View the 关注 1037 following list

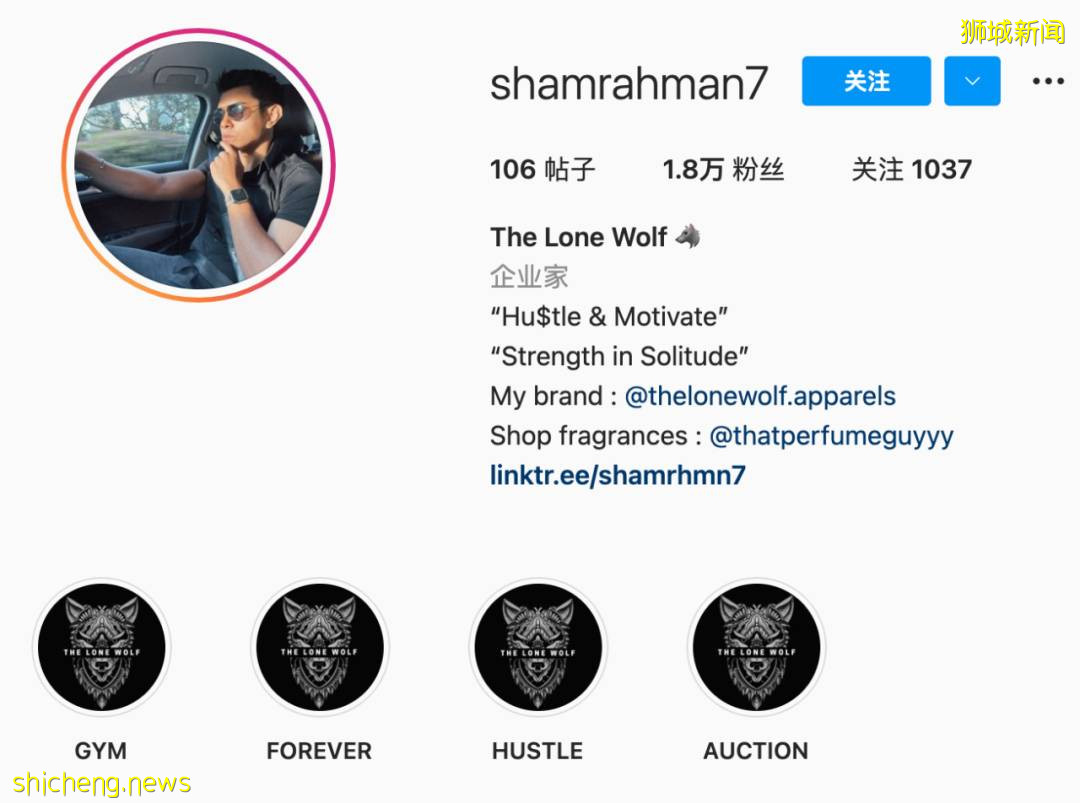(x=911, y=169)
